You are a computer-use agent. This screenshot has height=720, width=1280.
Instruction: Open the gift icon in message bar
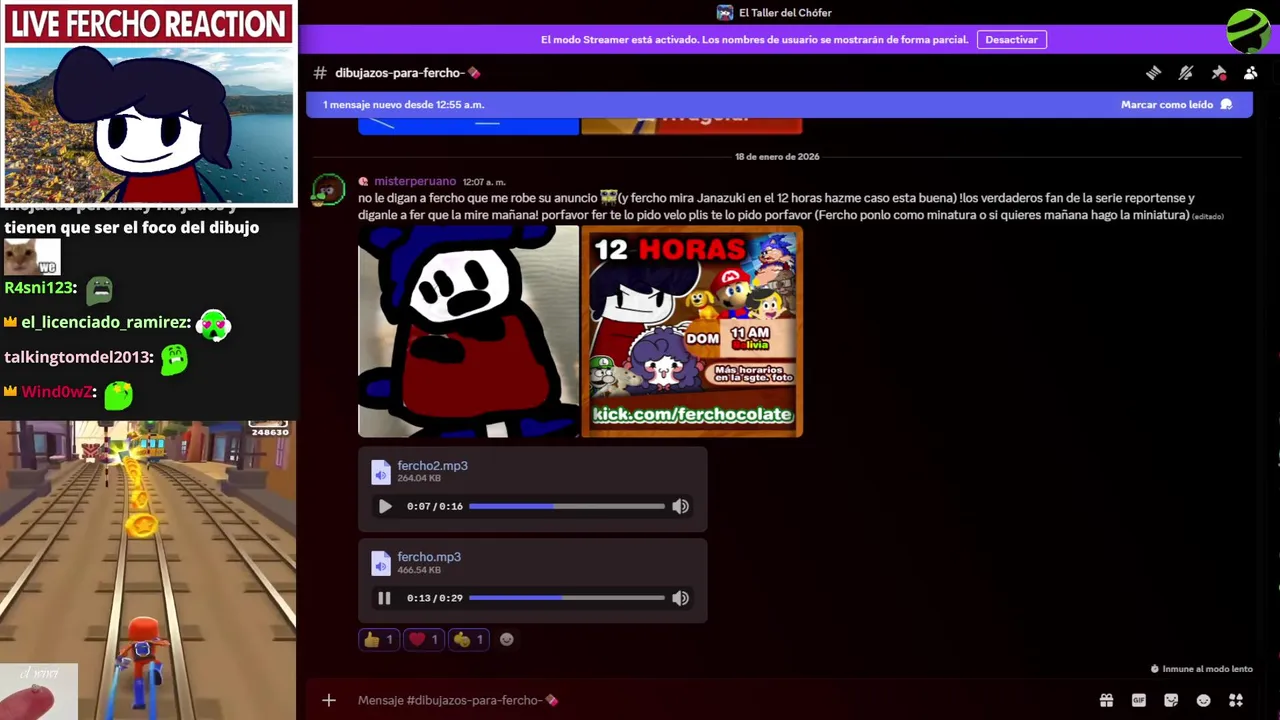coord(1106,700)
